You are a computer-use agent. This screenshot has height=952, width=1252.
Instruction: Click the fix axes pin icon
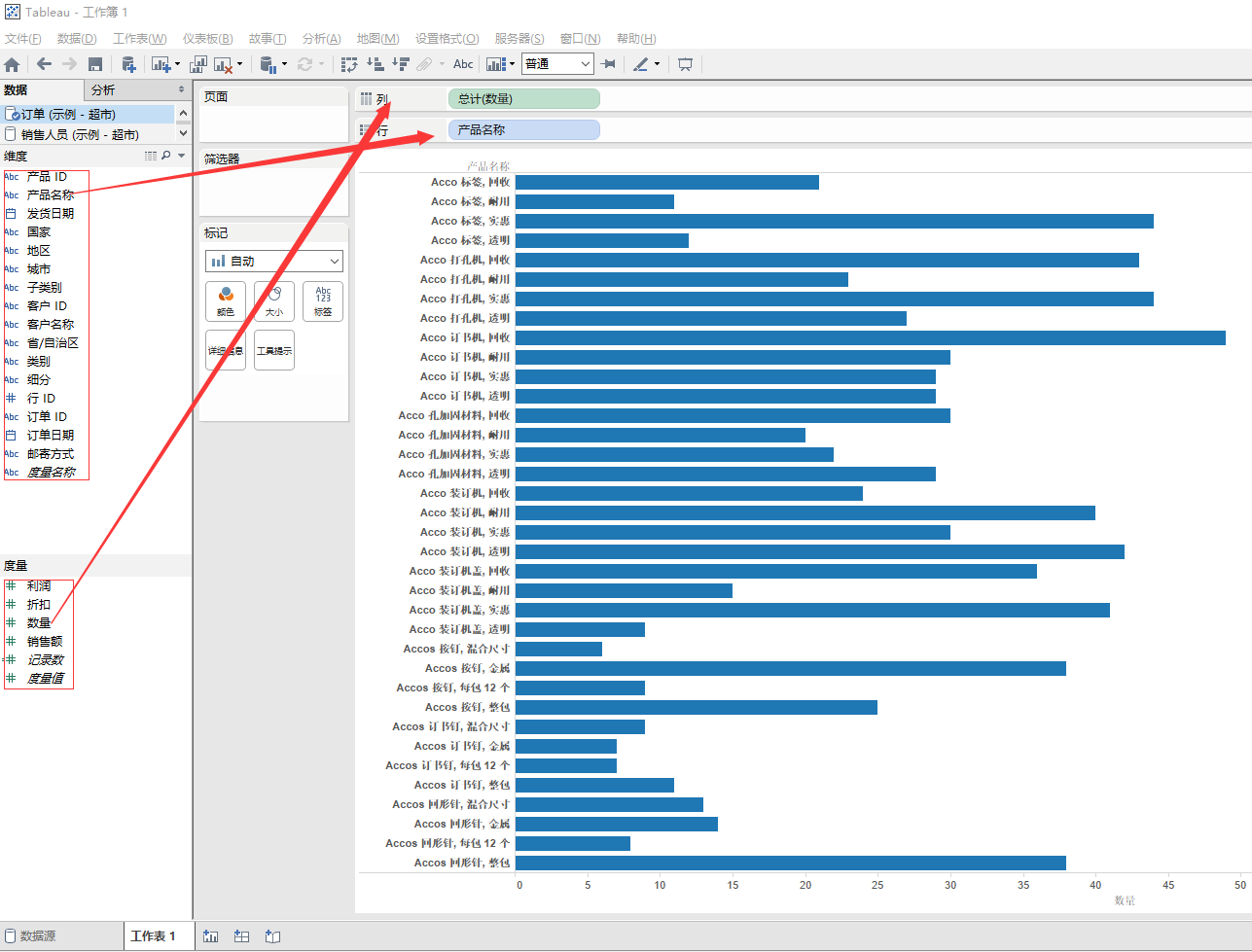point(608,64)
